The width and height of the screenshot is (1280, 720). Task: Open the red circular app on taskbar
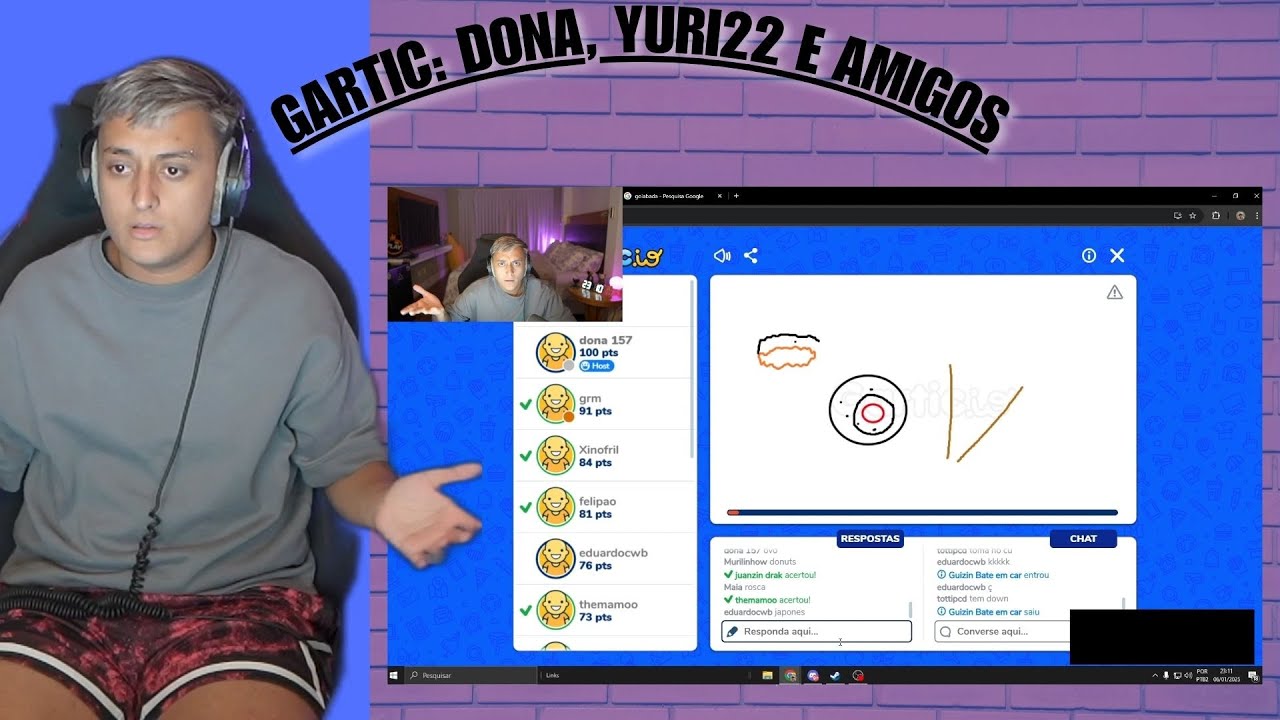pyautogui.click(x=858, y=675)
